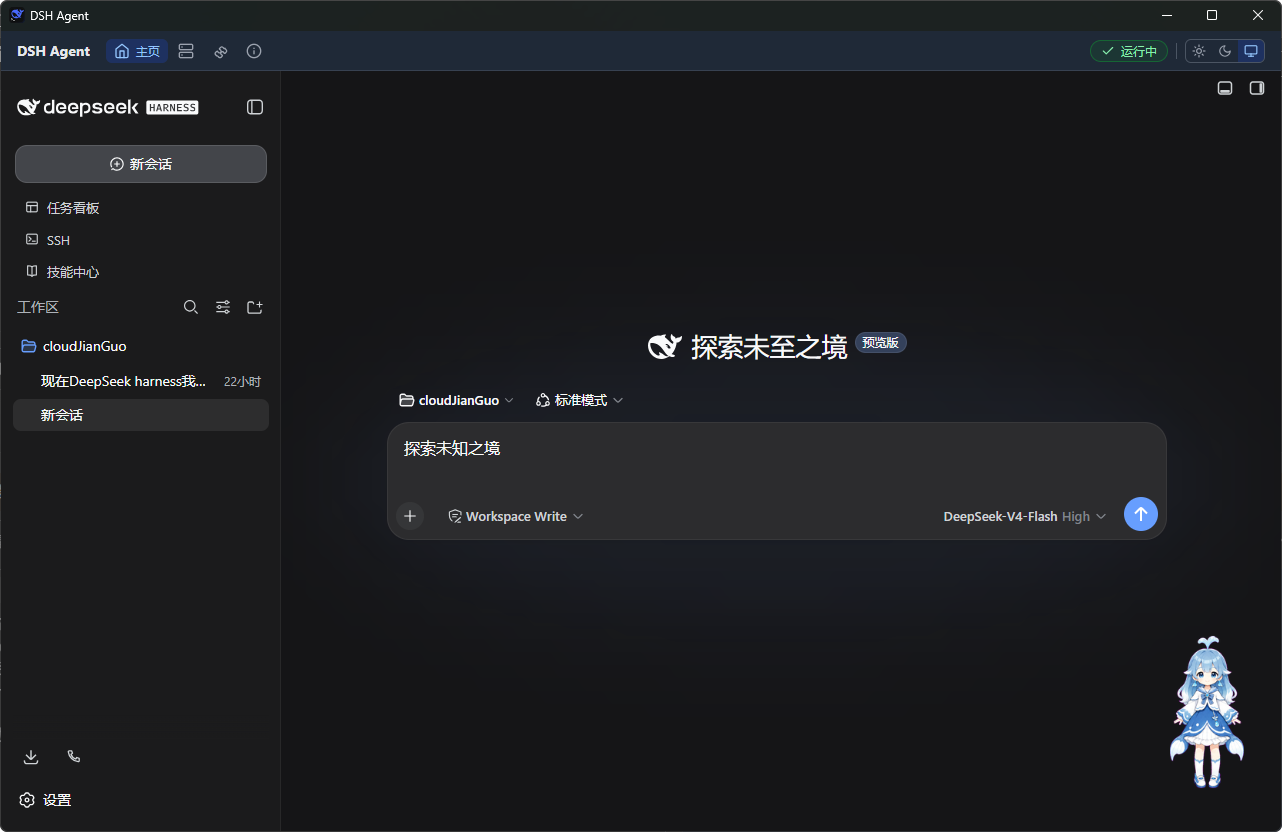Start a chat with the 新会话 button
Viewport: 1282px width, 832px height.
click(141, 164)
